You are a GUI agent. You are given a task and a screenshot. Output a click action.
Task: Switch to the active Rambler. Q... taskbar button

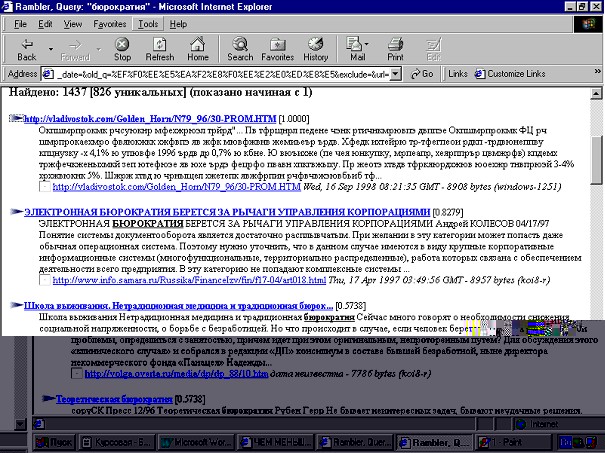pyautogui.click(x=434, y=443)
